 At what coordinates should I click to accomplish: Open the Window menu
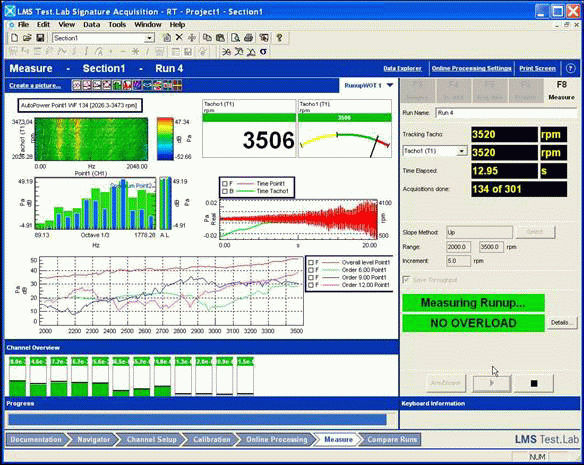pyautogui.click(x=148, y=25)
